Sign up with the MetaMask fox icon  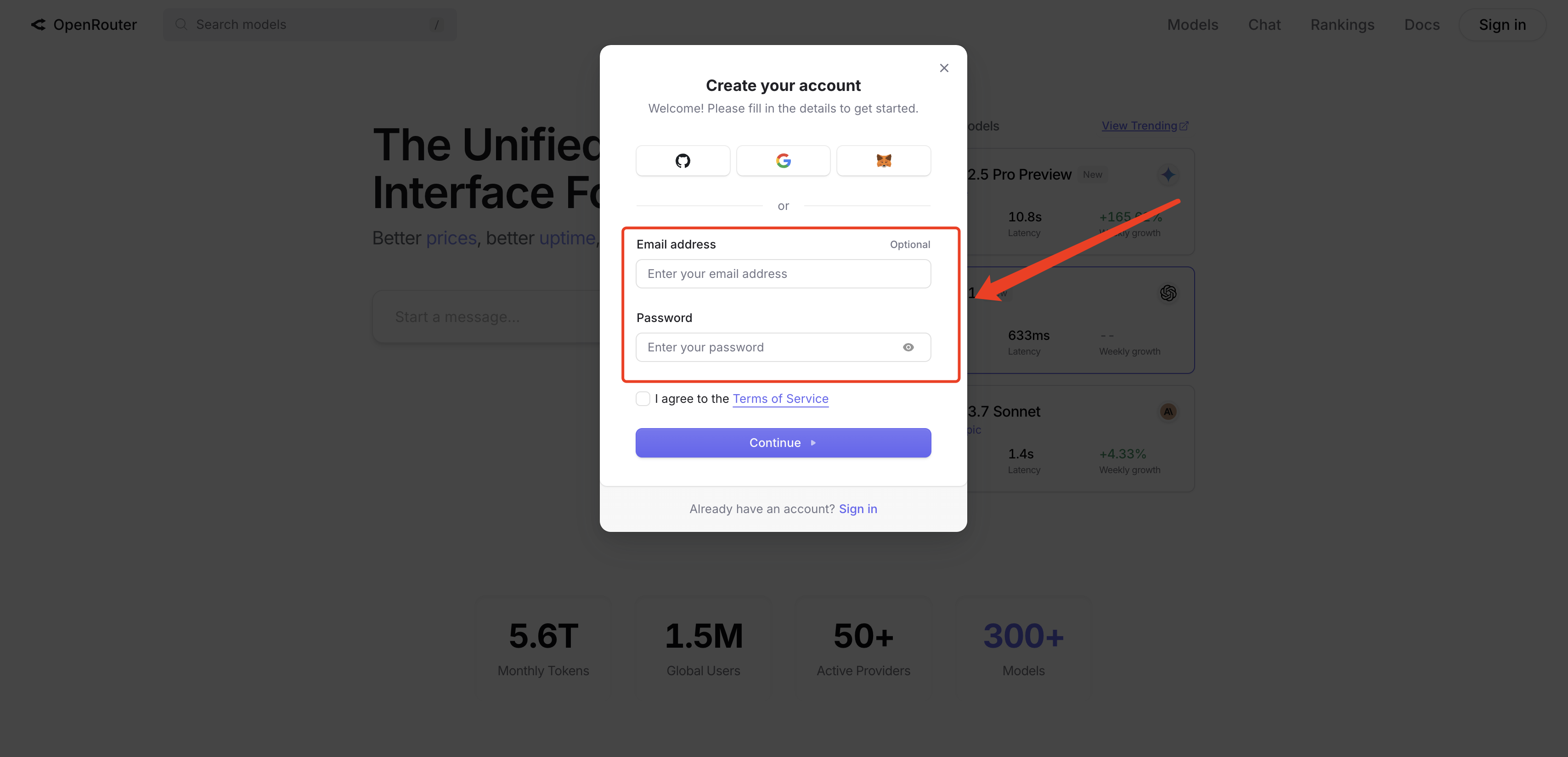883,161
